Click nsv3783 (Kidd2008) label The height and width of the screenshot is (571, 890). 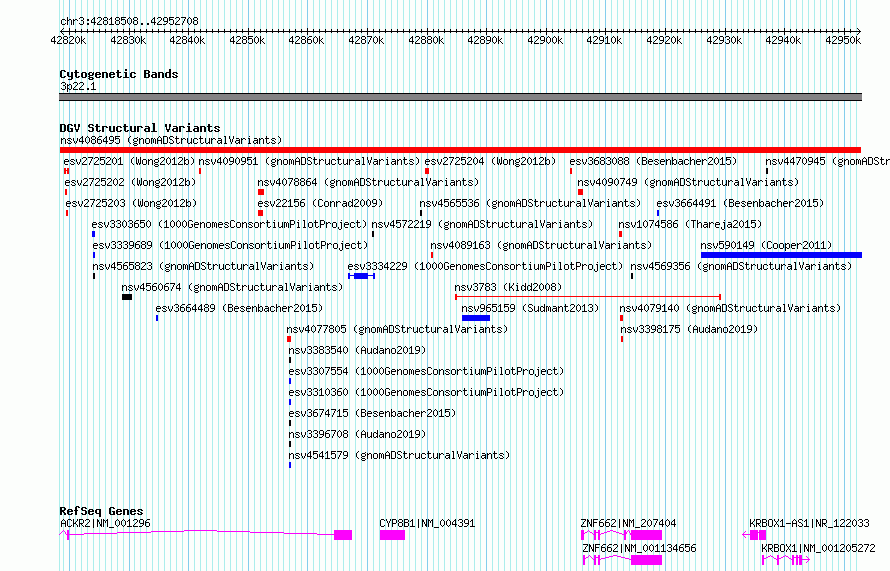(x=508, y=287)
